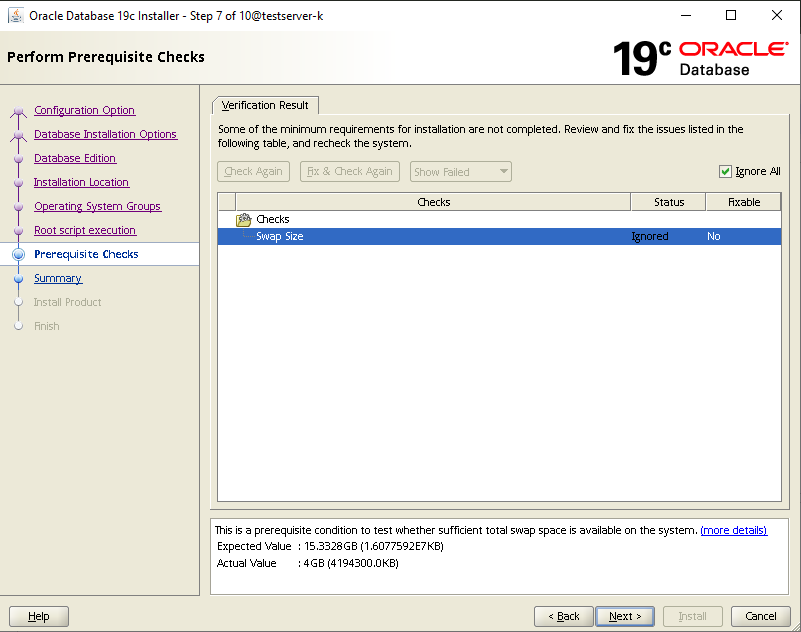Click the Summary step bullet icon
The height and width of the screenshot is (632, 801).
tap(18, 278)
